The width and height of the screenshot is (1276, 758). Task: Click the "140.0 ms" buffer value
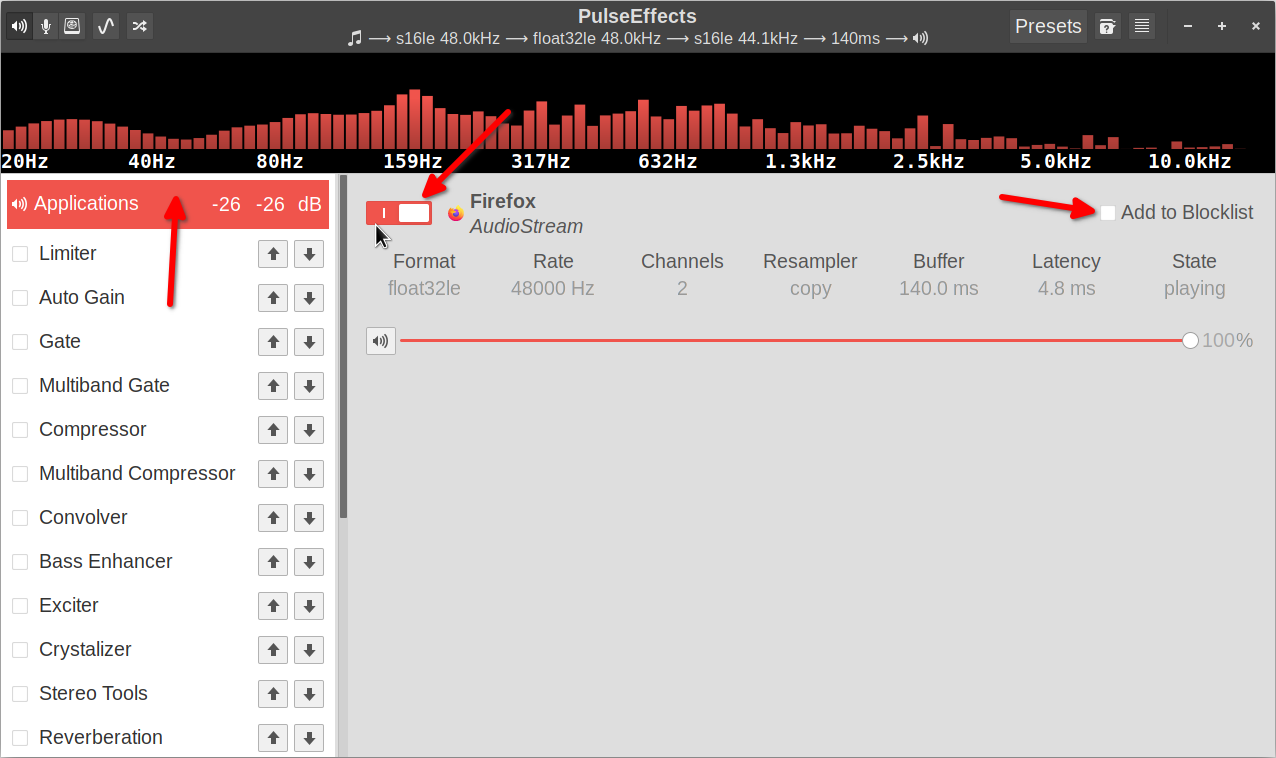939,289
